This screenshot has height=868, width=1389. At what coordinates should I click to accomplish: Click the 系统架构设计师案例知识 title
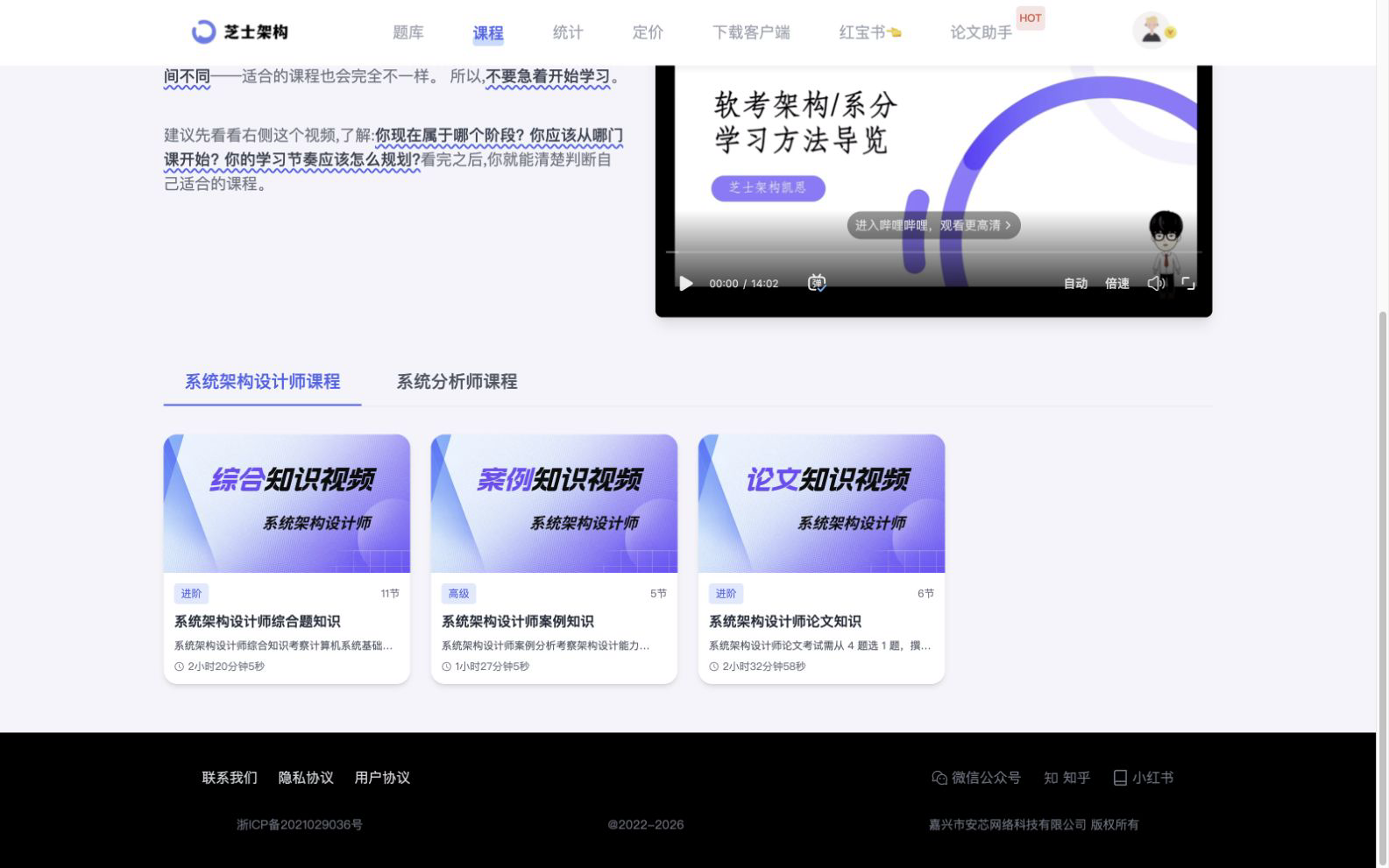pos(518,622)
